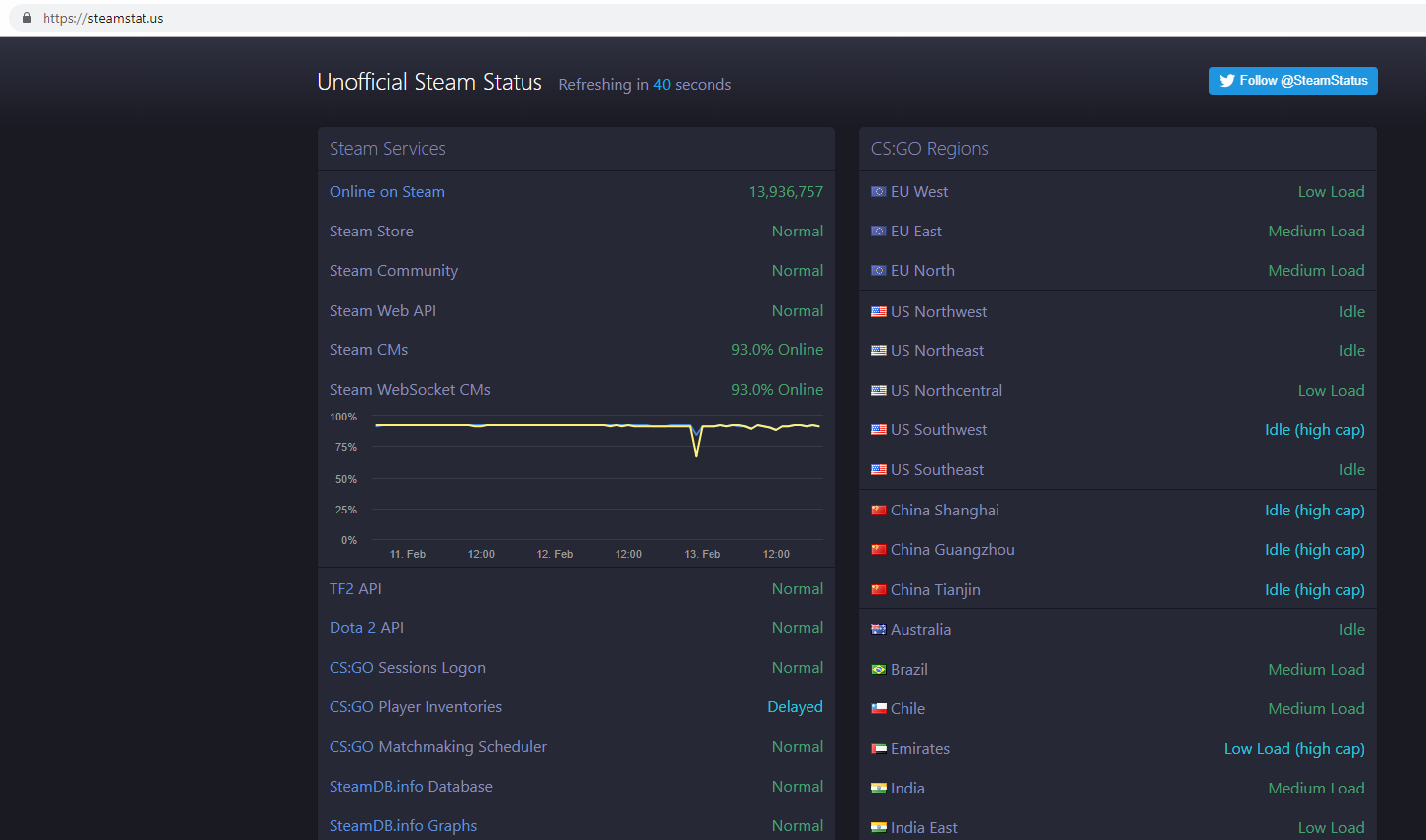
Task: Click the EU East flag icon
Action: [879, 232]
